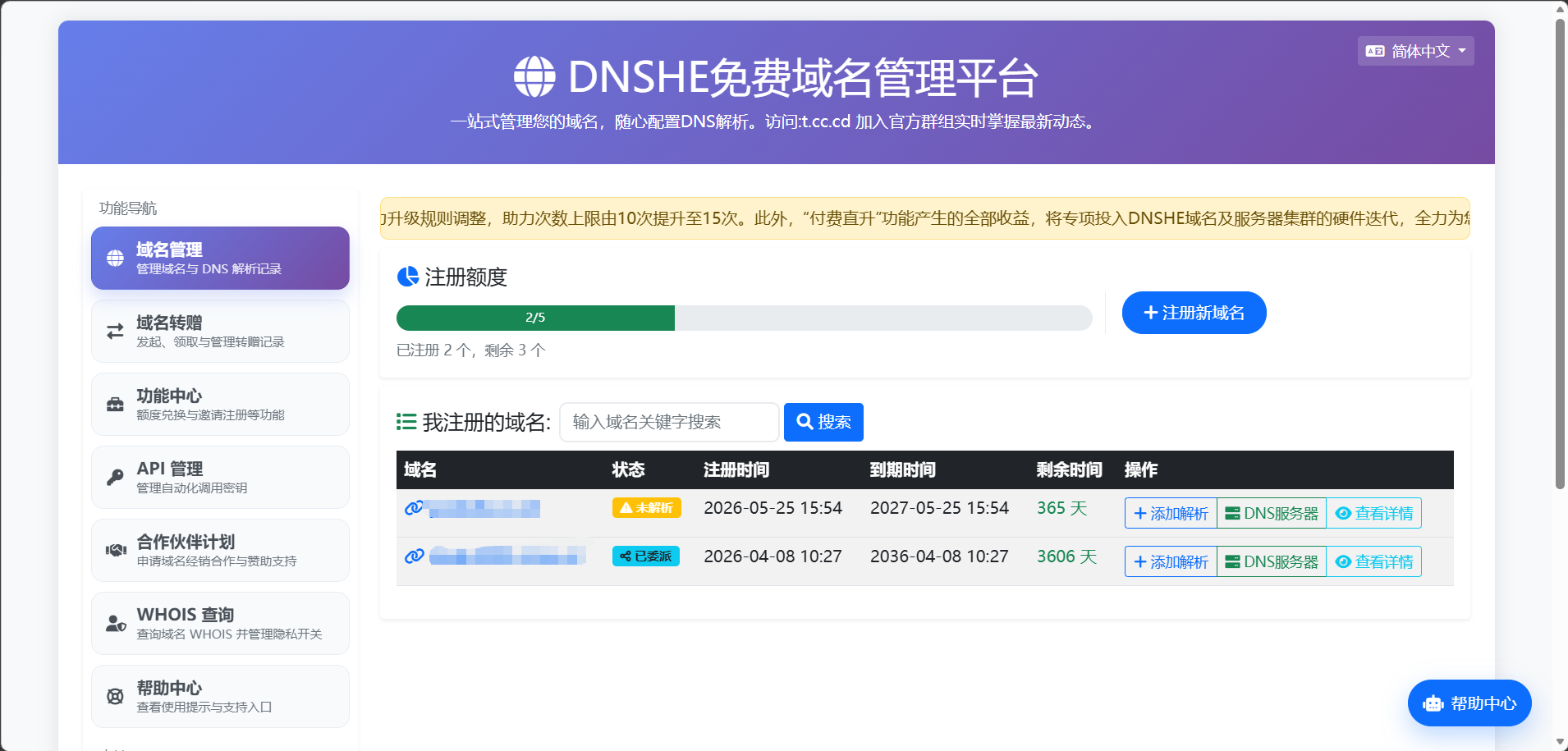Image resolution: width=1568 pixels, height=751 pixels.
Task: View details of the 3606 天 domain
Action: (x=1374, y=561)
